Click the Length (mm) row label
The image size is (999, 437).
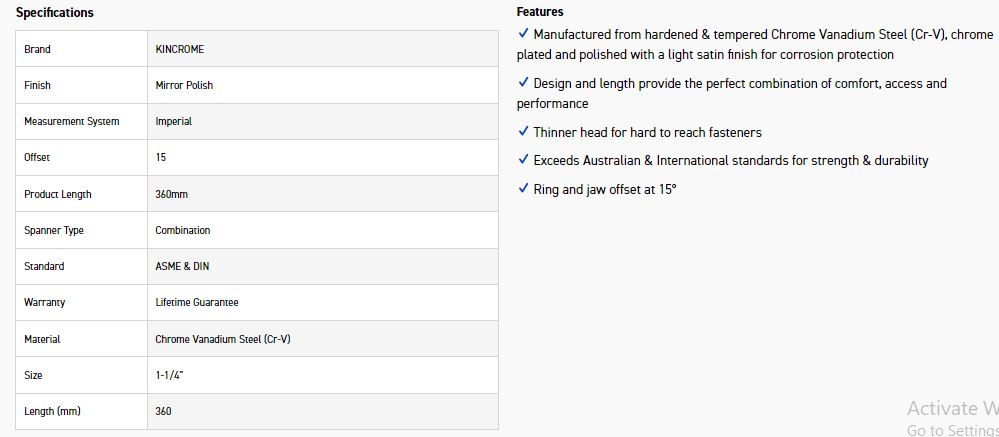(x=52, y=411)
